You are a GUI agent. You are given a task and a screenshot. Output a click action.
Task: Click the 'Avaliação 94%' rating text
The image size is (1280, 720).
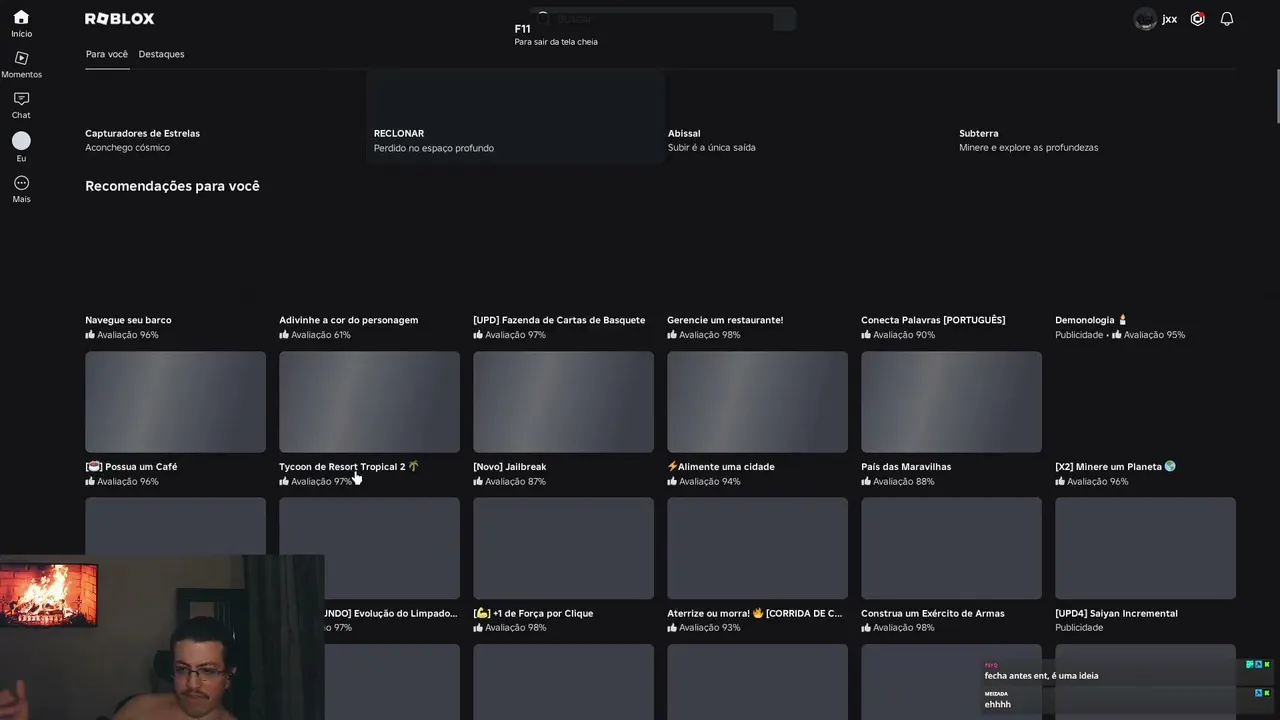[x=710, y=482]
